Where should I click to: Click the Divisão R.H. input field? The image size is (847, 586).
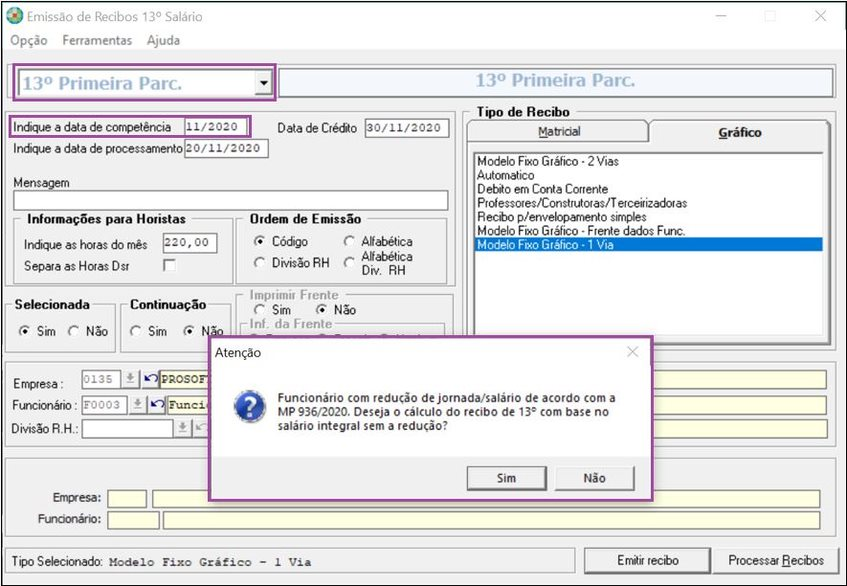point(127,429)
